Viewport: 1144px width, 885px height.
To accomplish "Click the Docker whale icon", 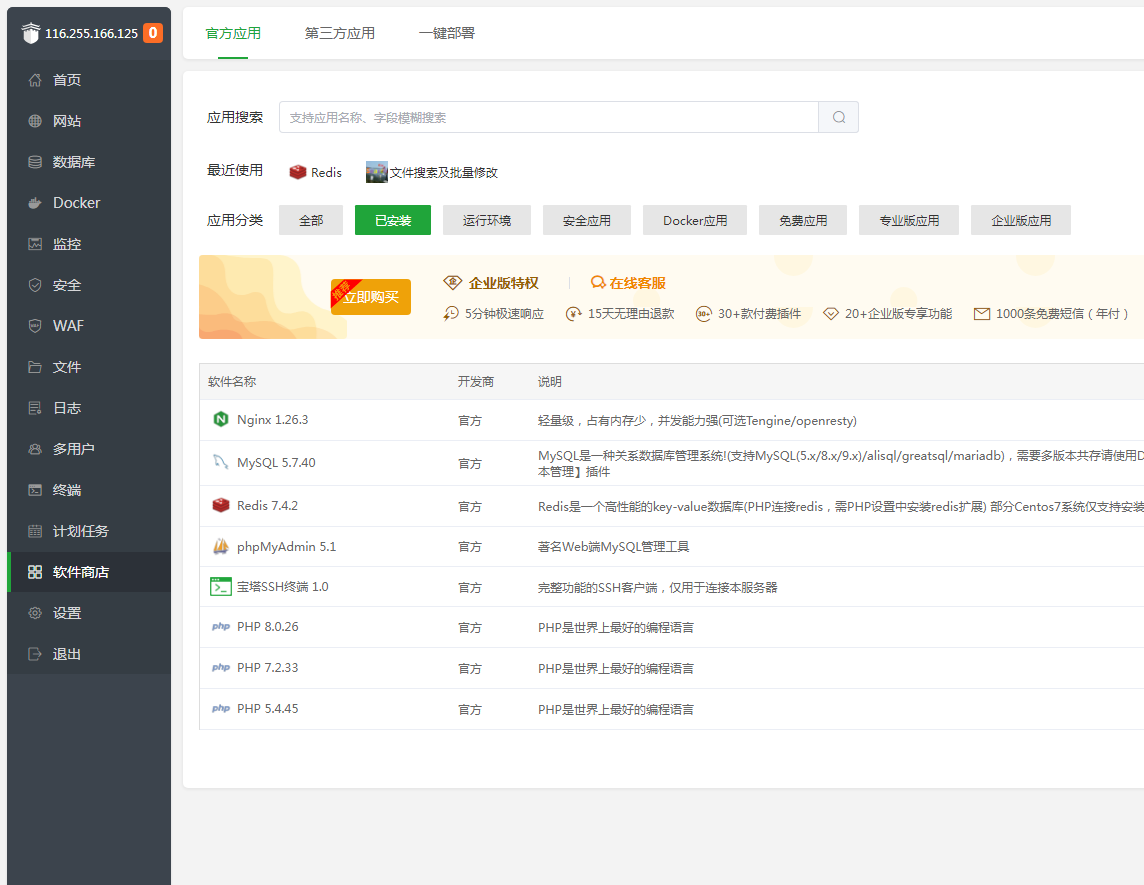I will 34,203.
